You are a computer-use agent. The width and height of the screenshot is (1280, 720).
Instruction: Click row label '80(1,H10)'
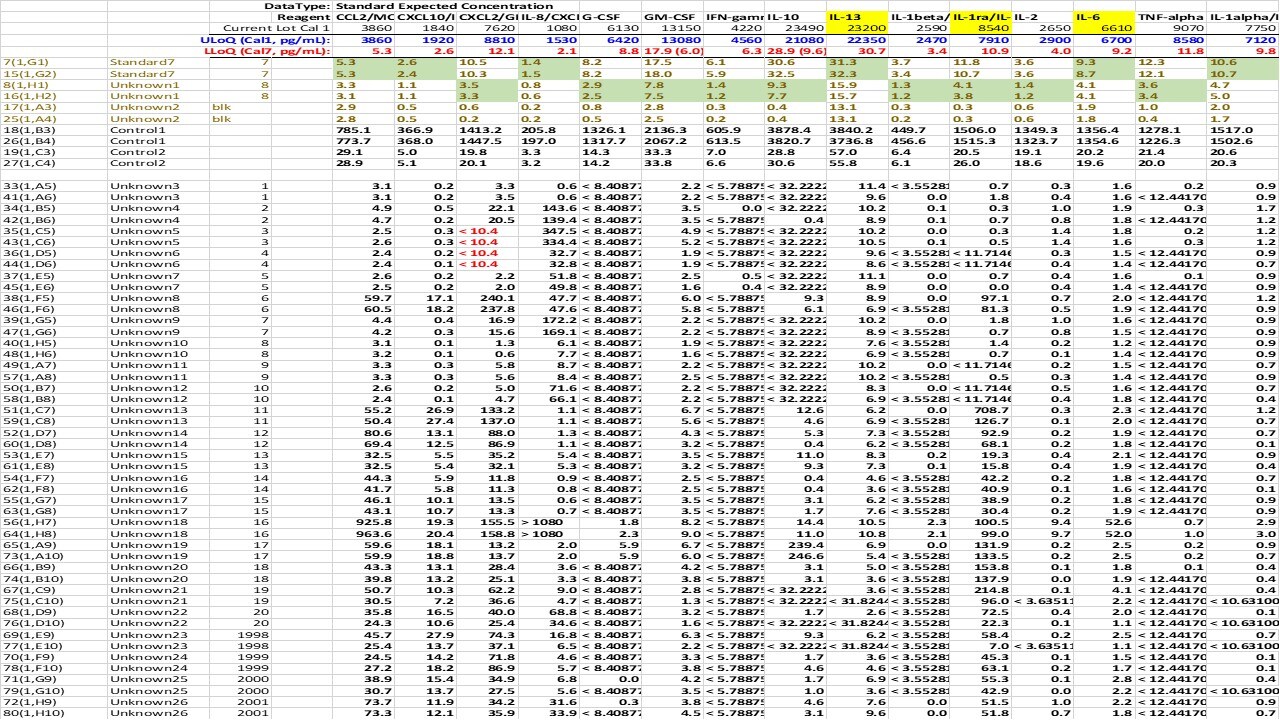tap(30, 712)
